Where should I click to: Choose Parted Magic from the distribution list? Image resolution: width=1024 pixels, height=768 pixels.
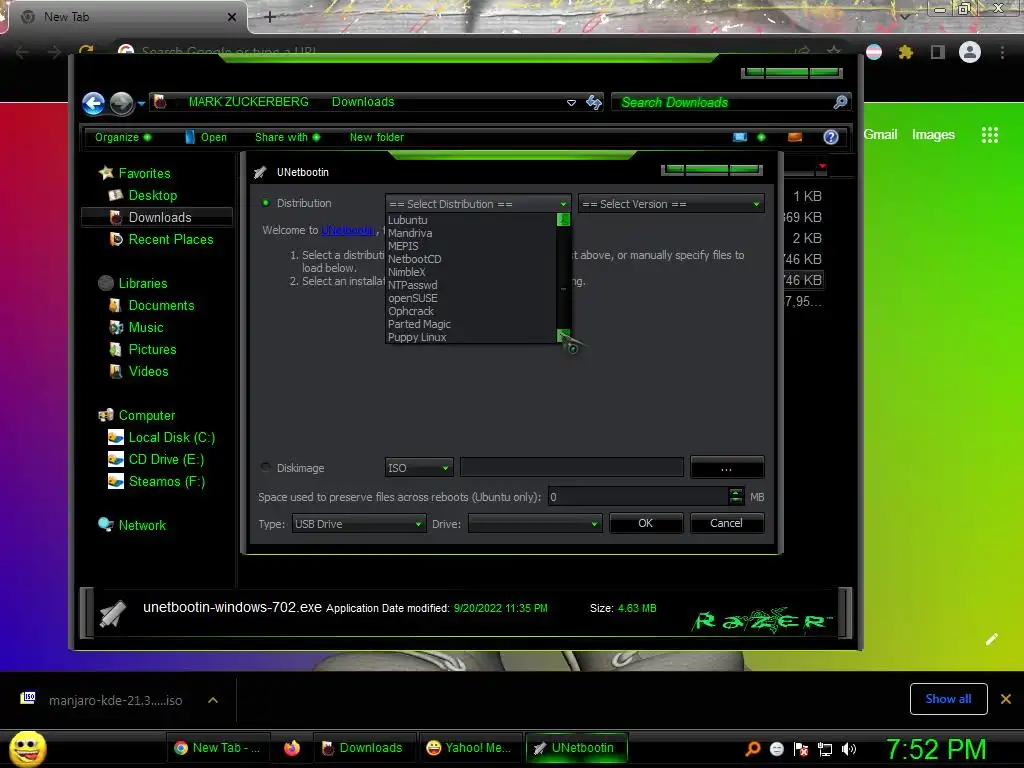(x=471, y=324)
